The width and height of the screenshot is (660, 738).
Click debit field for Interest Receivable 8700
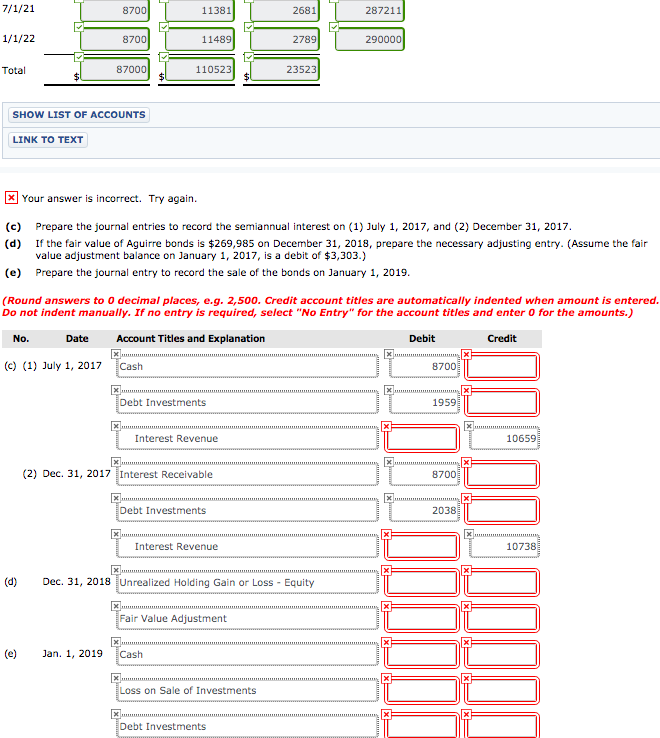(x=424, y=474)
